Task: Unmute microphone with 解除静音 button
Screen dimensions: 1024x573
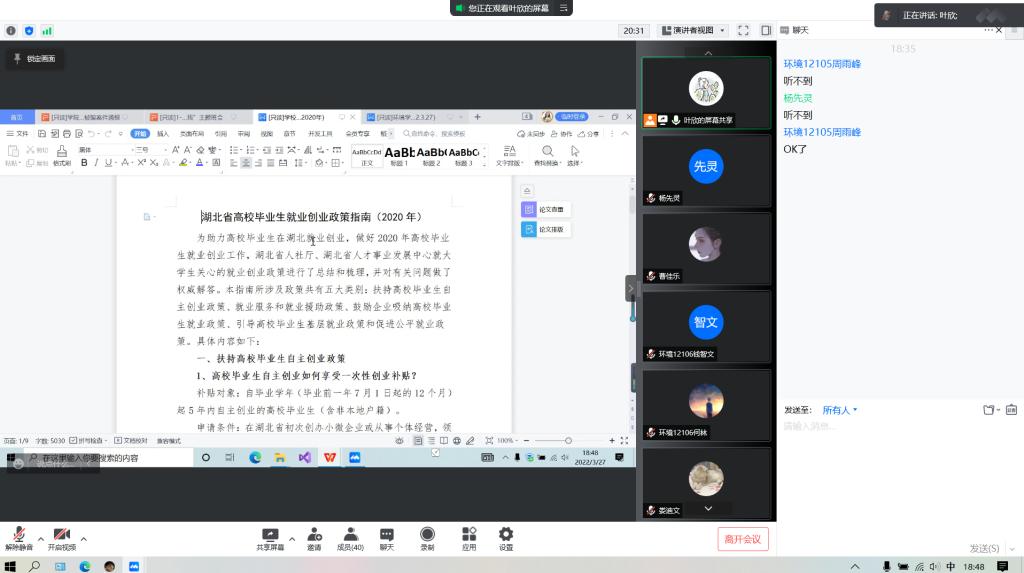Action: click(19, 538)
